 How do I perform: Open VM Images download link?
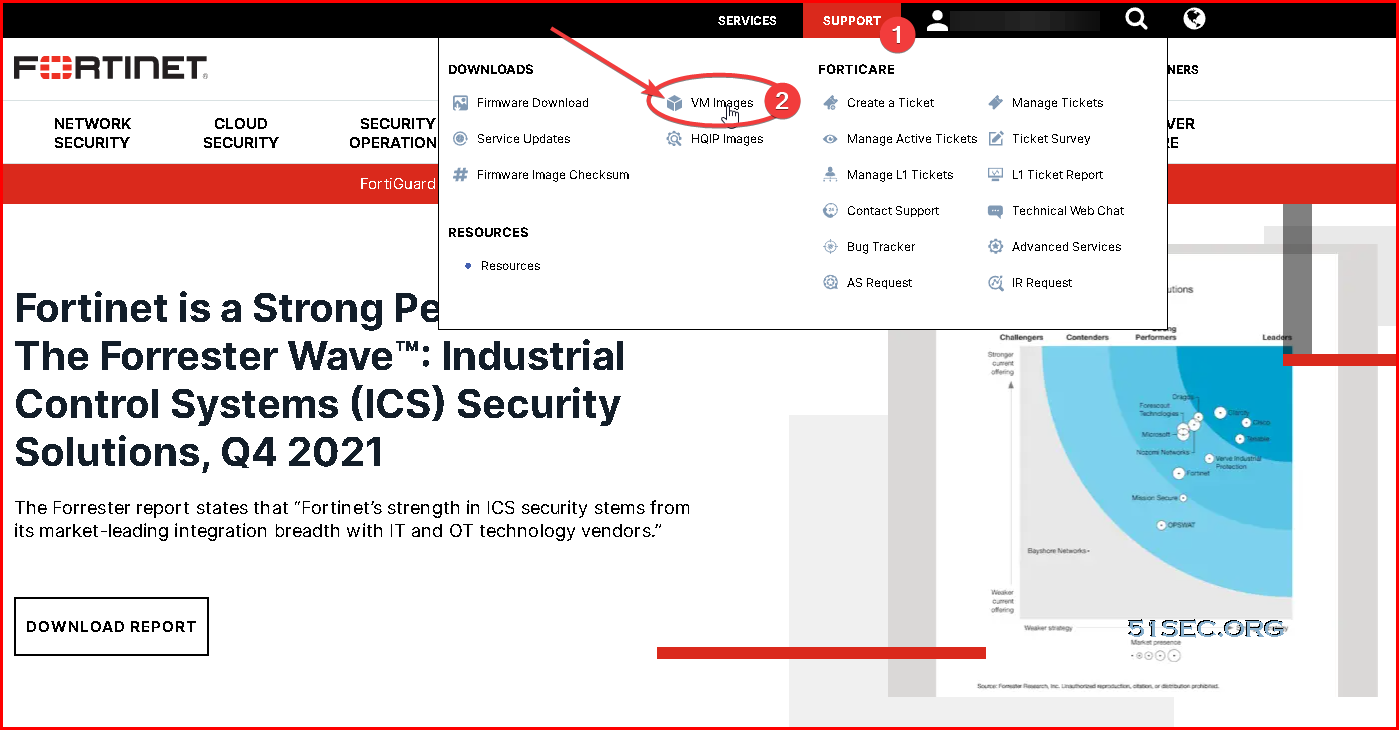click(722, 103)
